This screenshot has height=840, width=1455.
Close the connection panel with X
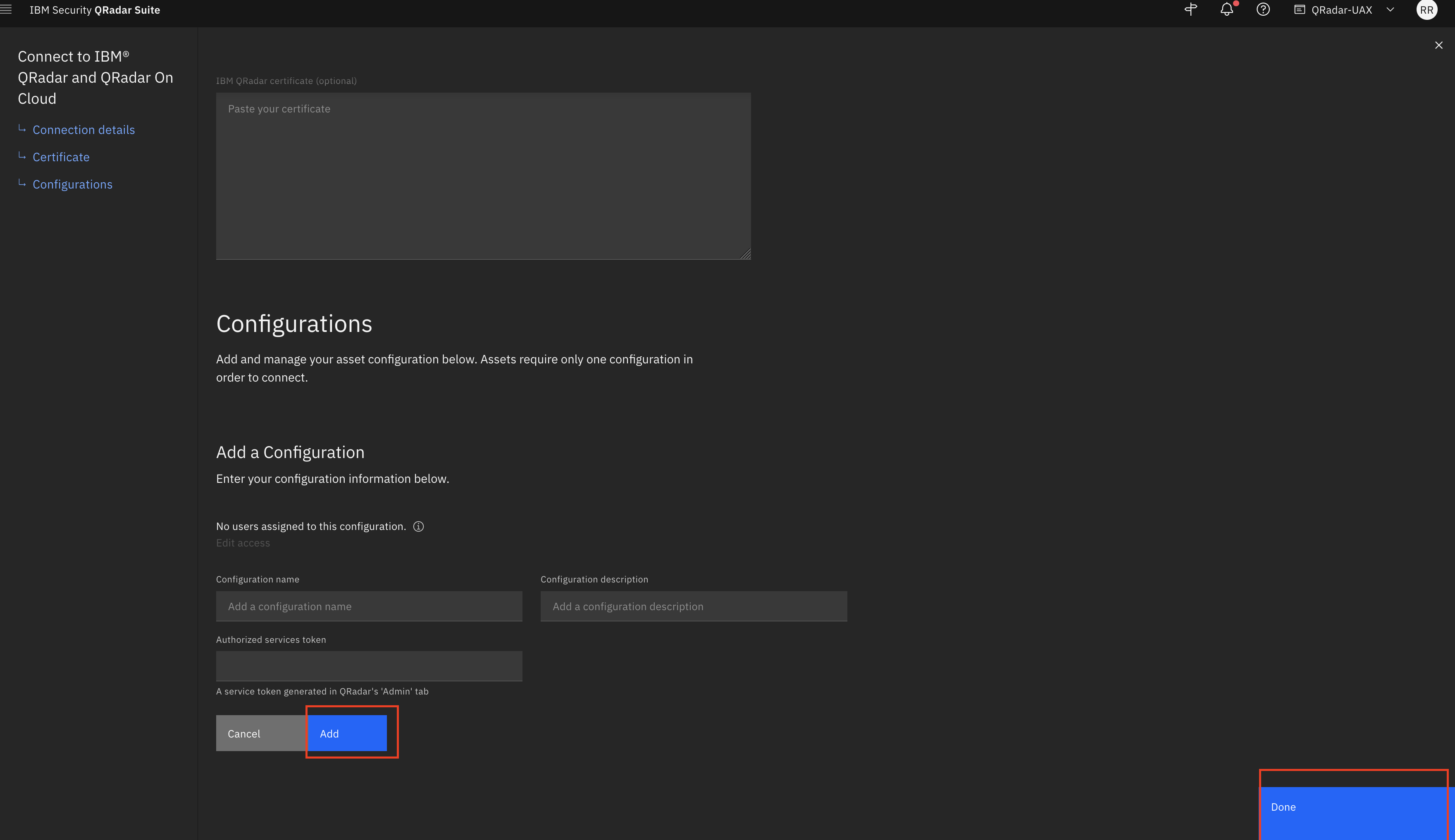(1439, 45)
